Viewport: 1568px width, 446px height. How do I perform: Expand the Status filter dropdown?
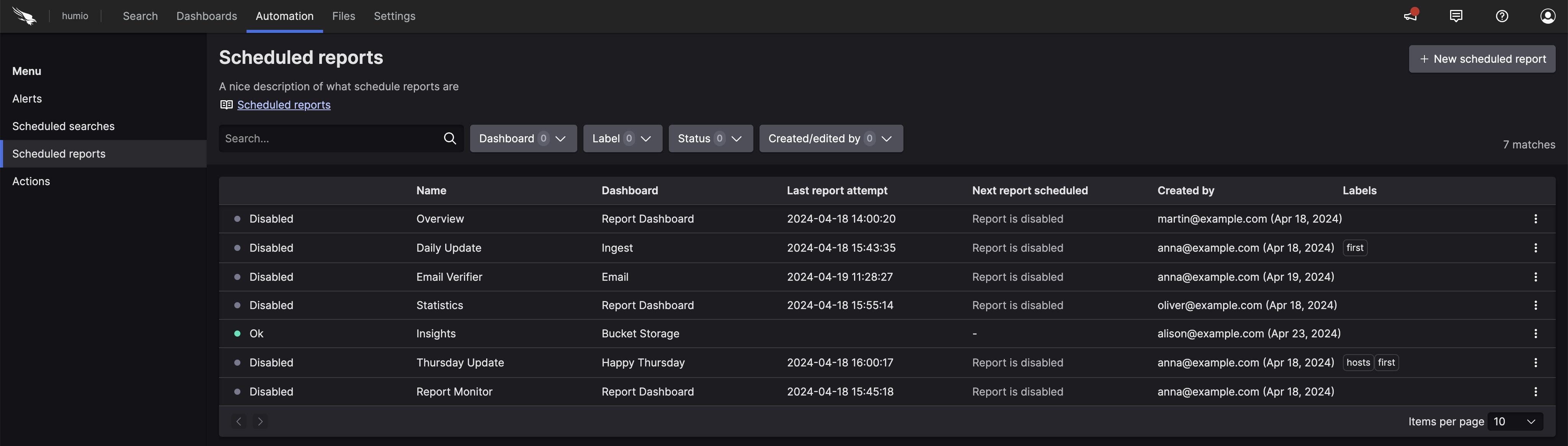click(710, 139)
